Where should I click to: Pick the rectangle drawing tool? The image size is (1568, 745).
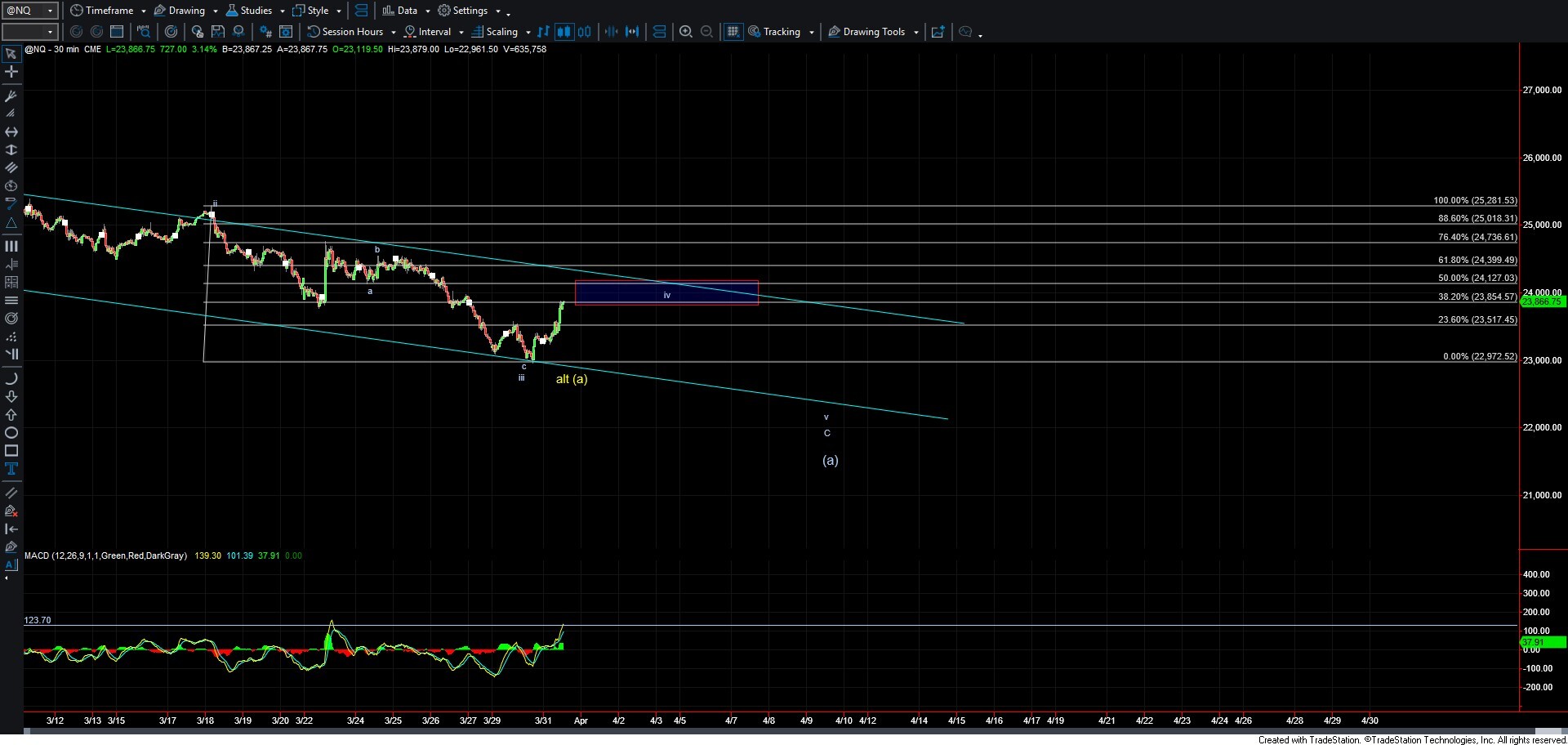(x=11, y=451)
